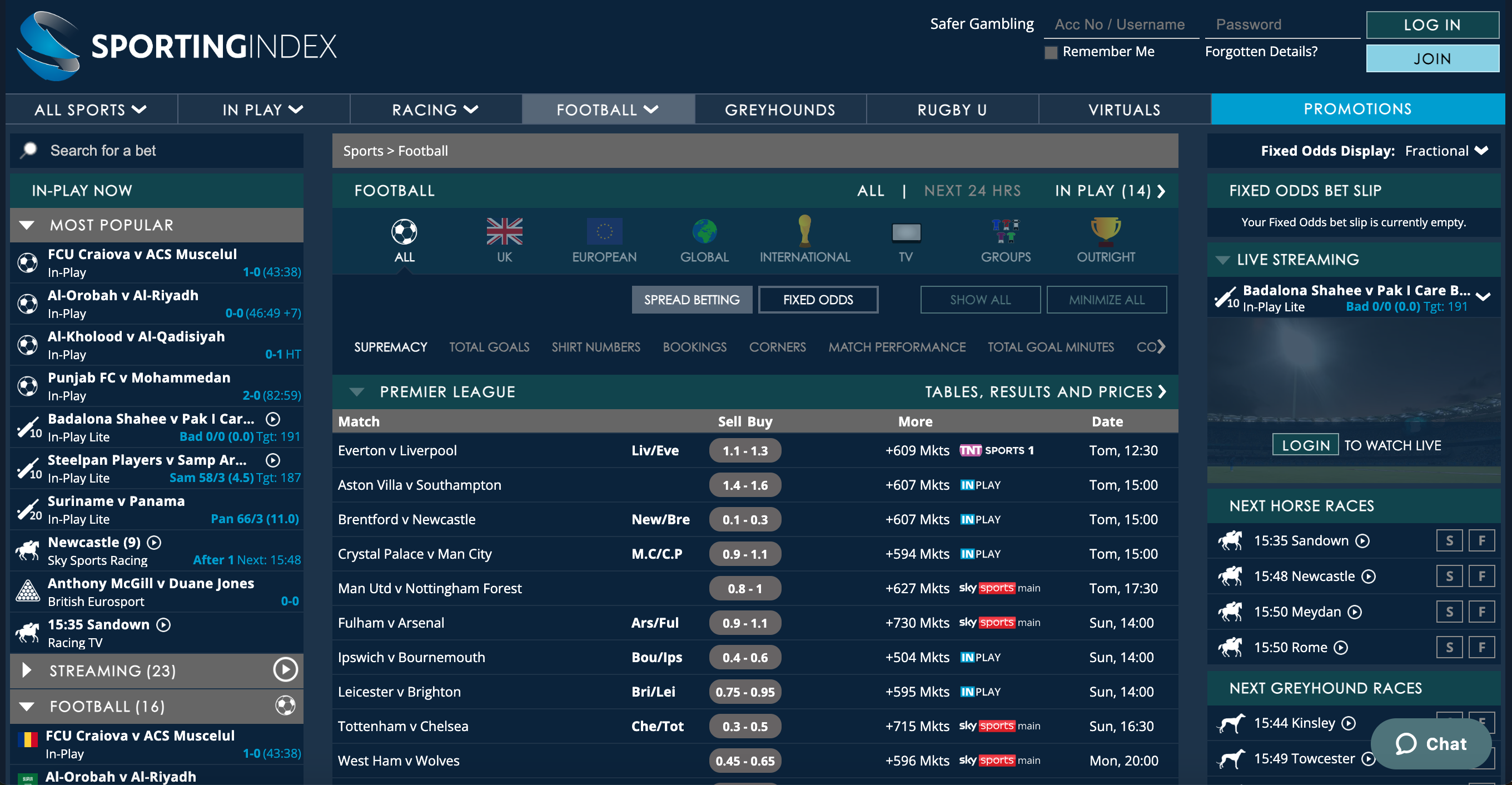The height and width of the screenshot is (785, 1512).
Task: Select the UK flag football category
Action: point(504,231)
